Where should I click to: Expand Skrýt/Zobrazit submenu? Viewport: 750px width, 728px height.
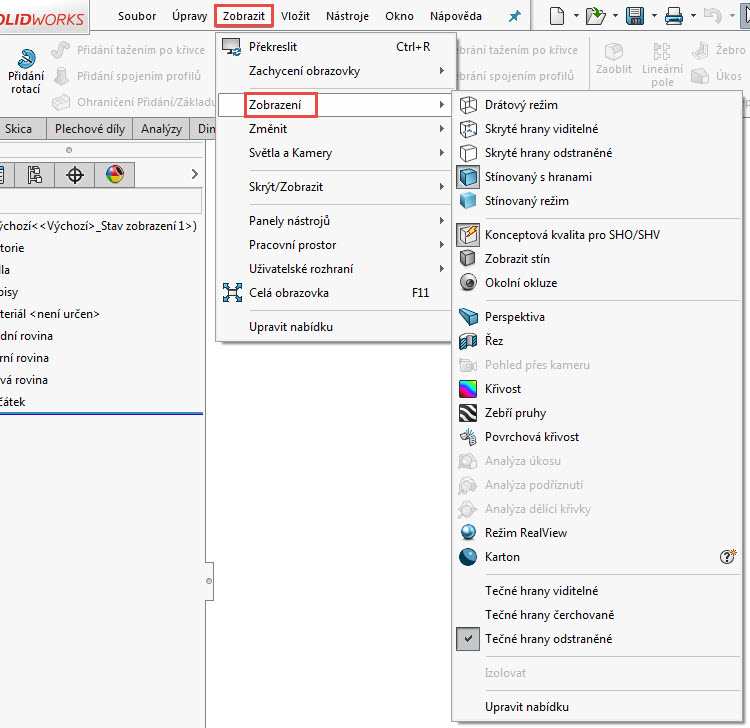pos(334,187)
